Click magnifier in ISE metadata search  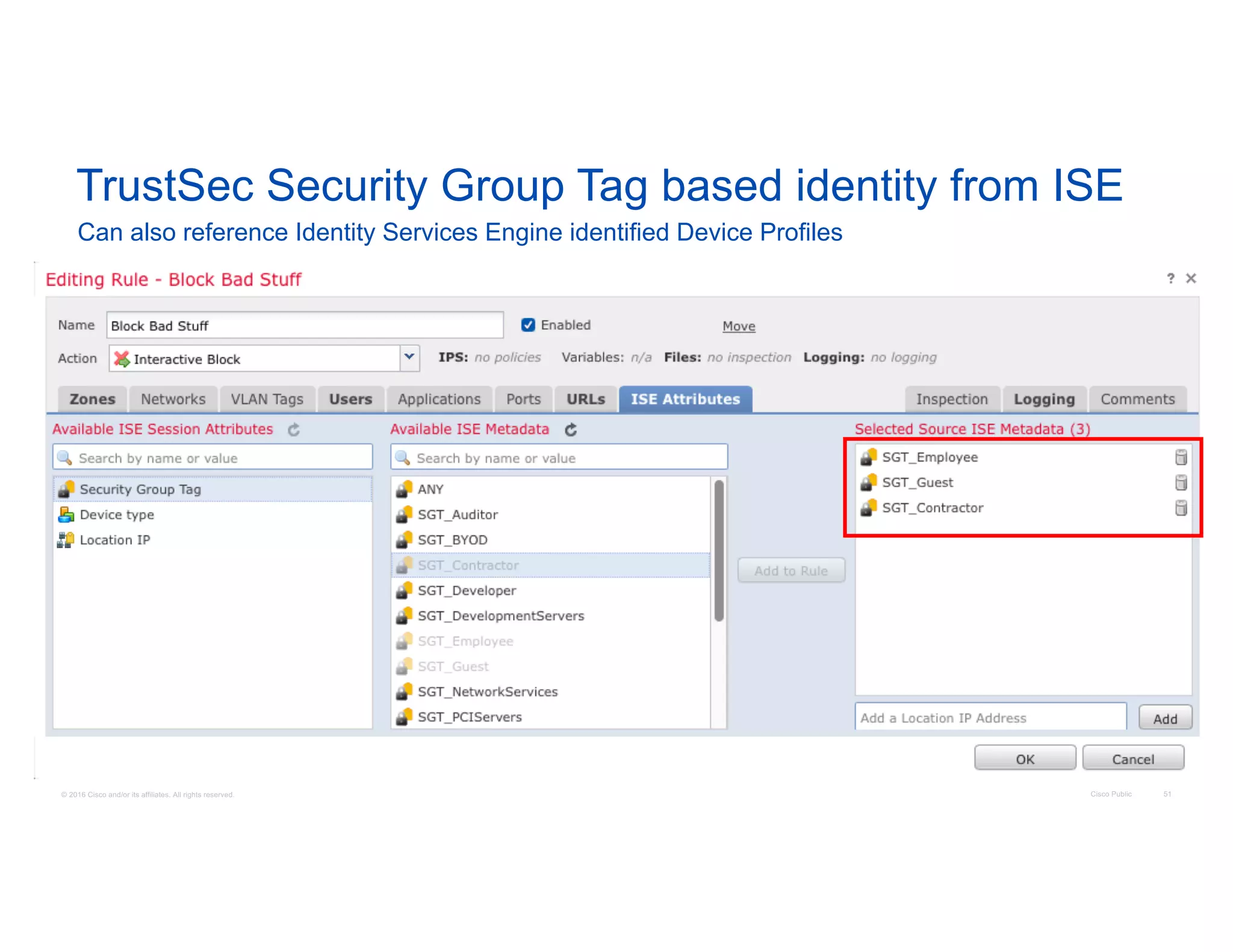pos(403,458)
